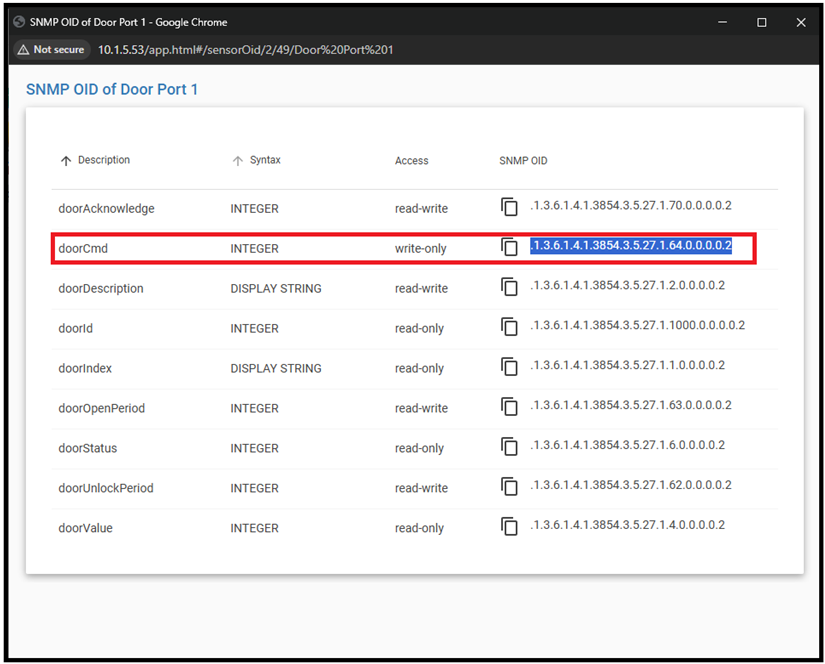The height and width of the screenshot is (664, 825).
Task: Copy the doorCmd SNMP OID
Action: click(509, 247)
